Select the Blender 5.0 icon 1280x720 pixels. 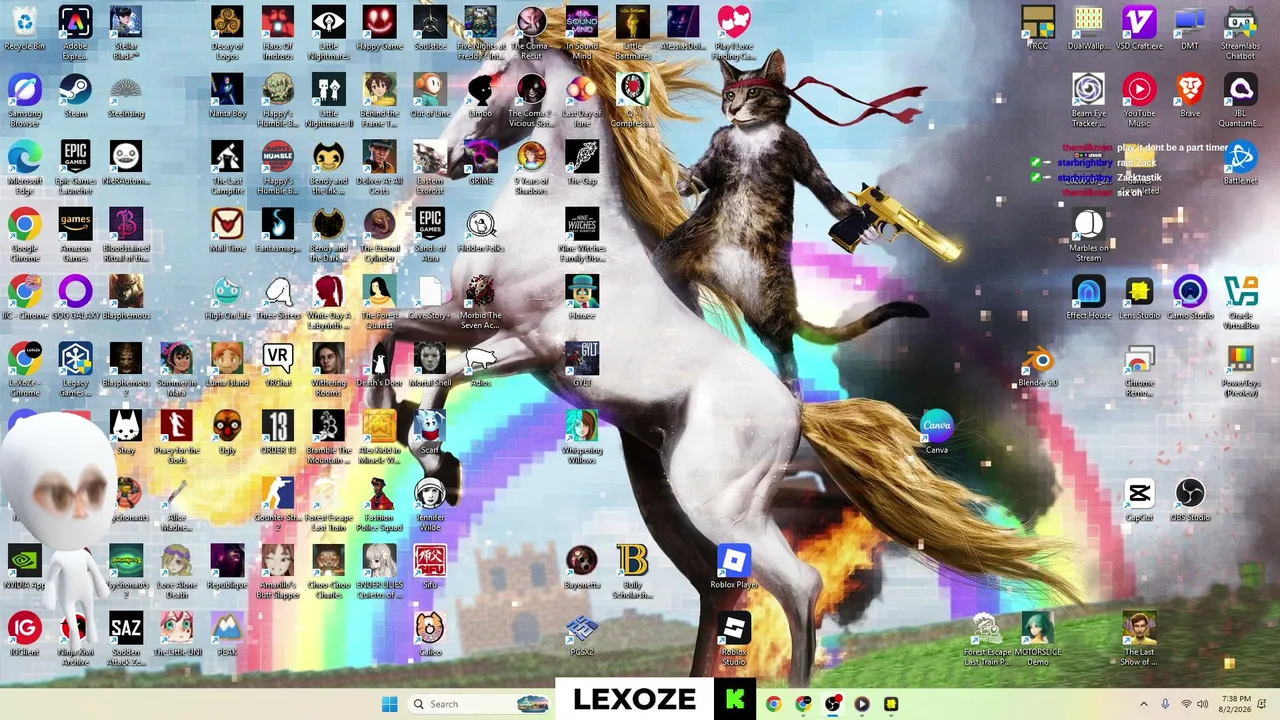1038,366
